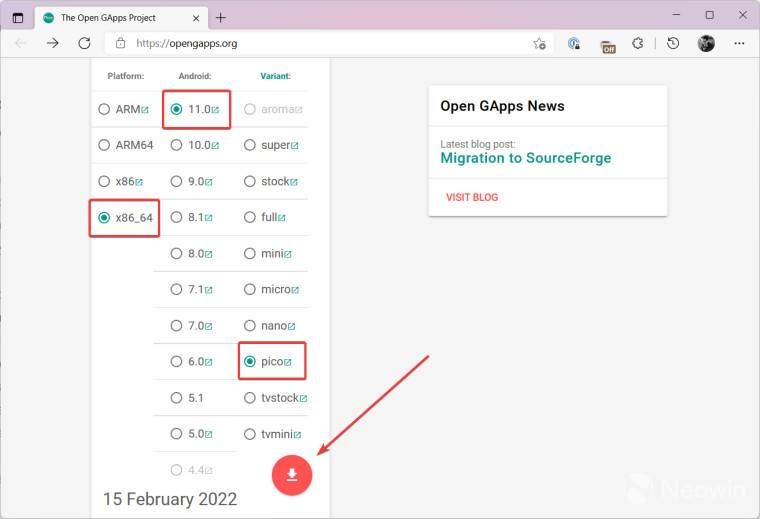Viewport: 760px width, 519px height.
Task: View site information lock icon
Action: 120,44
